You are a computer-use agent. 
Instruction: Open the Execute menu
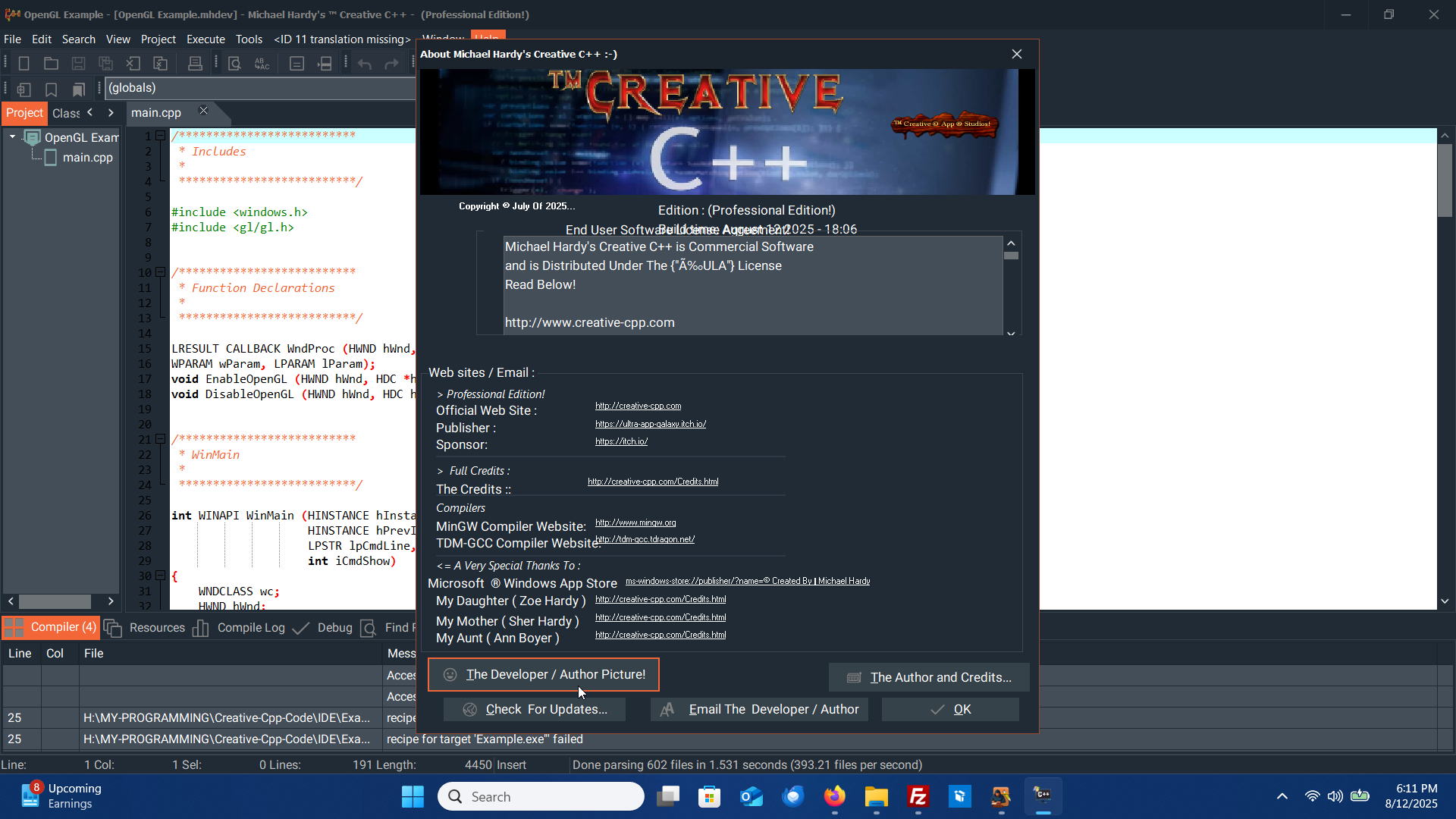[x=206, y=39]
